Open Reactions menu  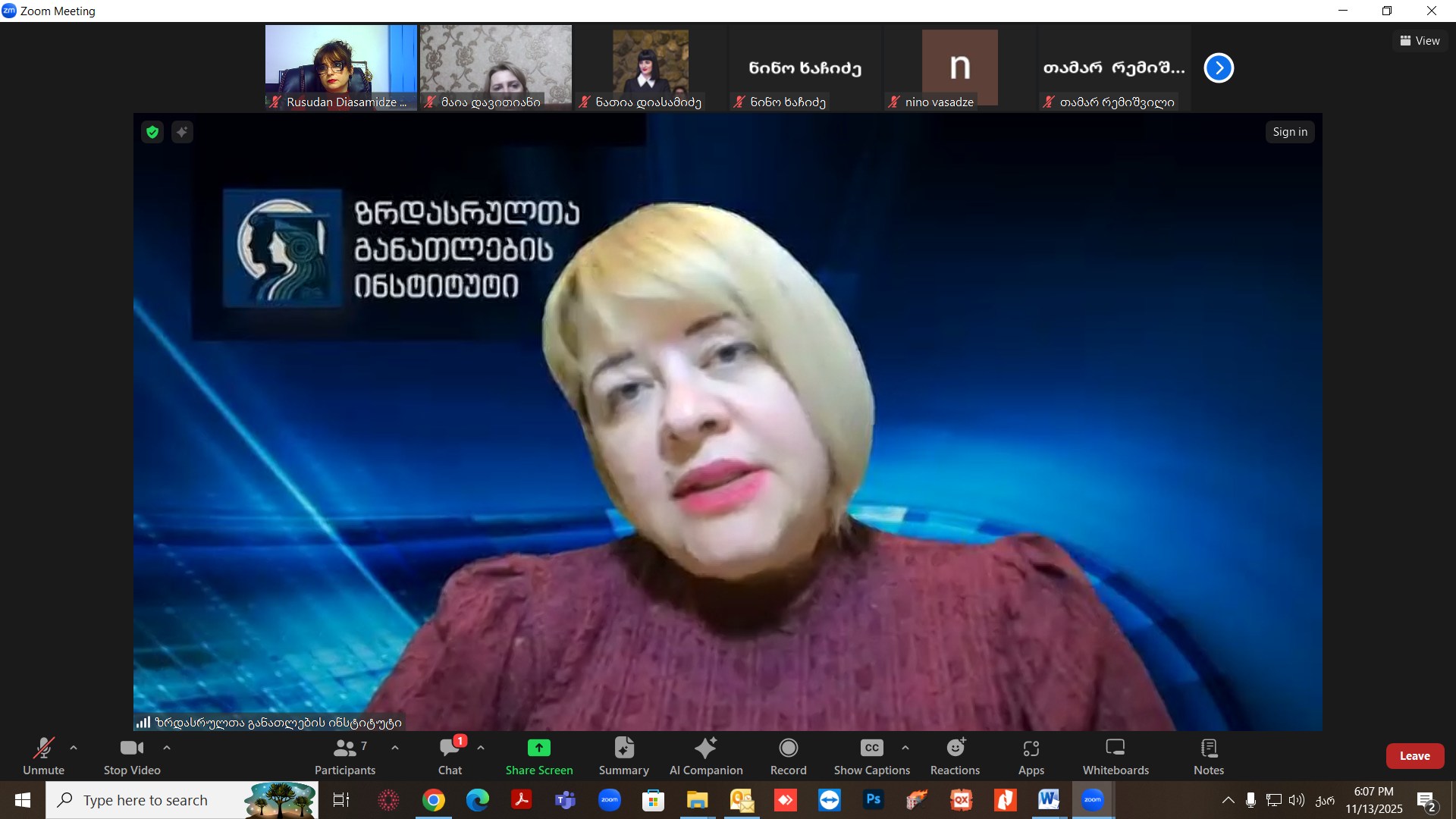coord(955,756)
